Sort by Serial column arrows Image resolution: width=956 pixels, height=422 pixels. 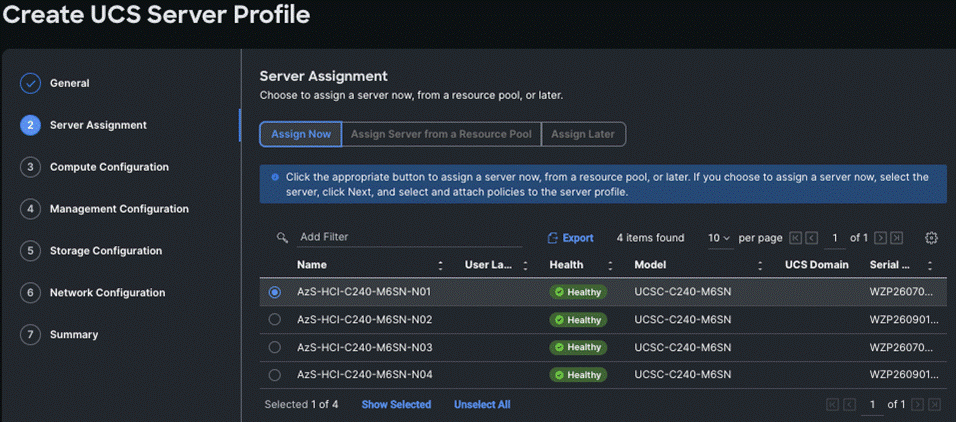[x=930, y=265]
